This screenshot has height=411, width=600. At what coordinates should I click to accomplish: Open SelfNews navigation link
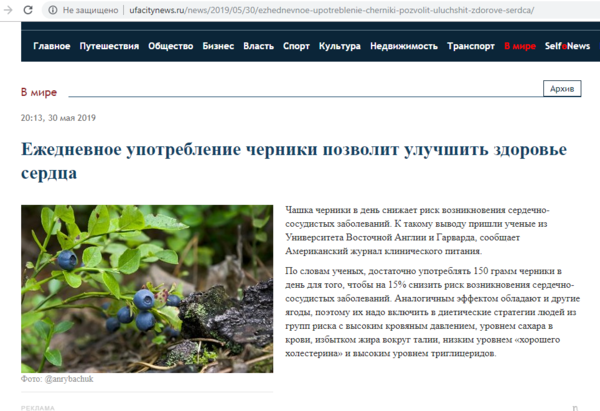pyautogui.click(x=567, y=46)
